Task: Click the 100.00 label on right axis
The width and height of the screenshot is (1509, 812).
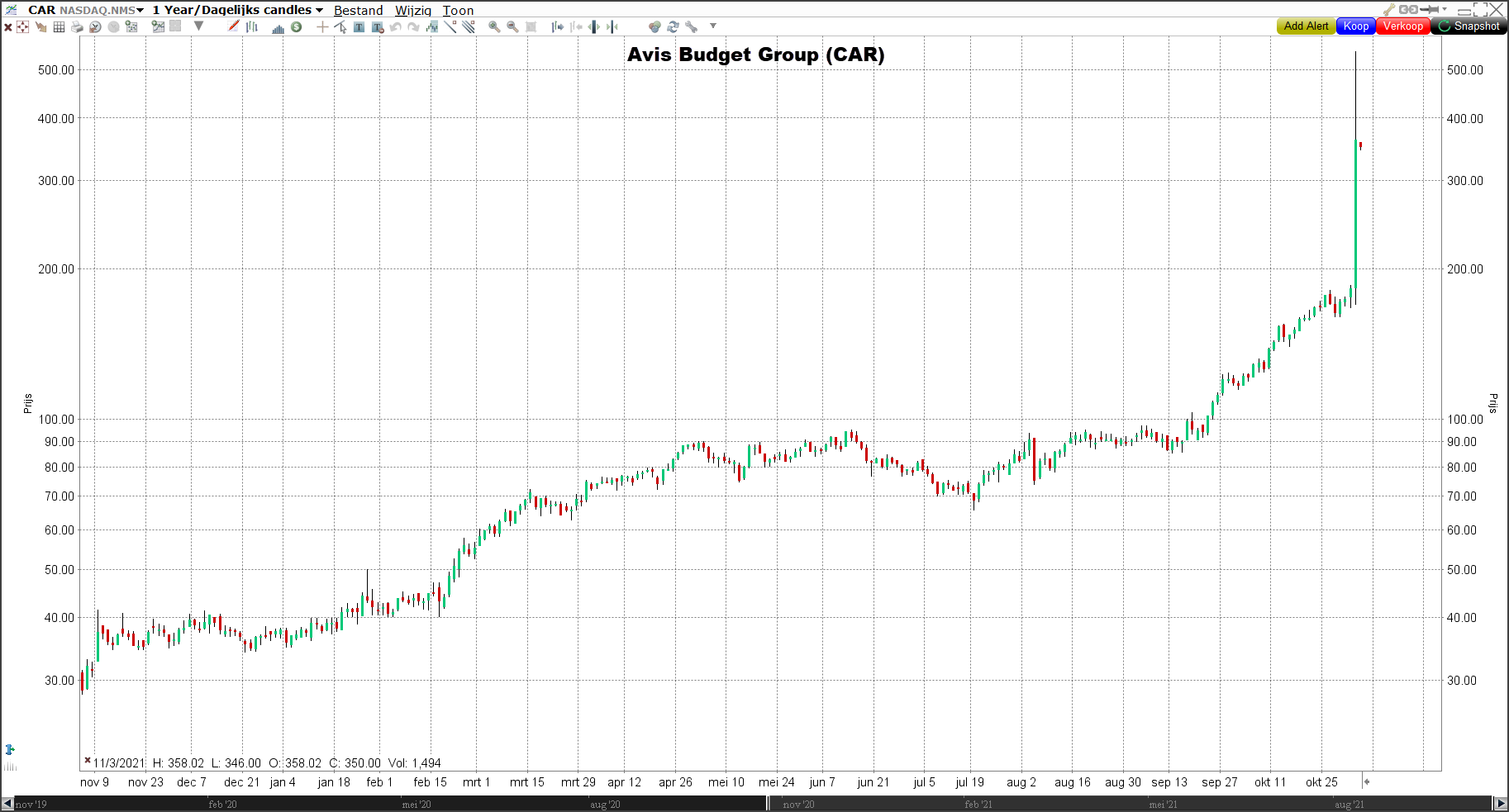Action: click(x=1465, y=420)
